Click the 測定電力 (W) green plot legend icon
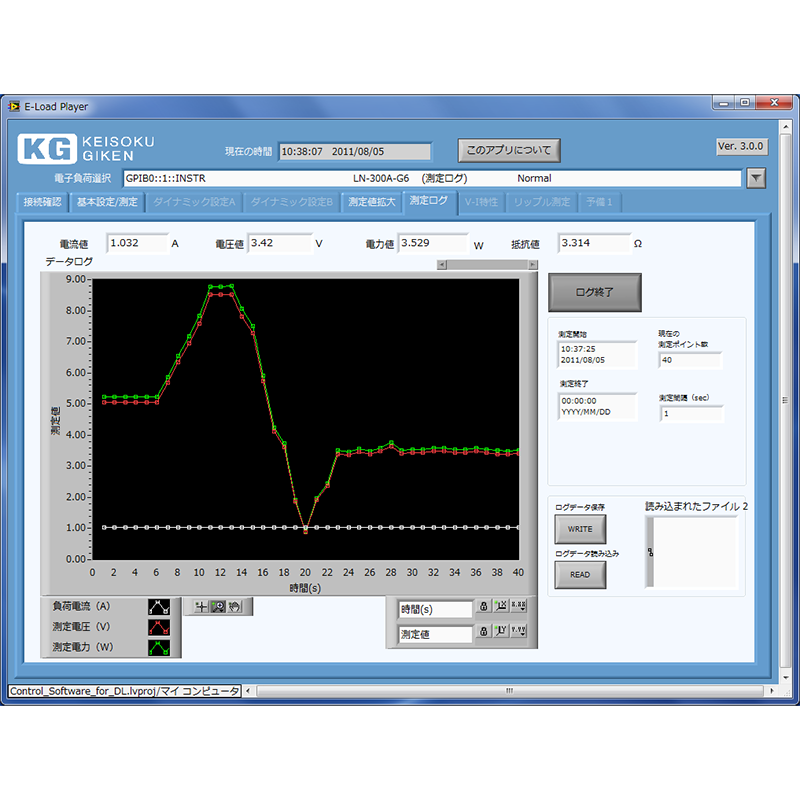 [158, 647]
